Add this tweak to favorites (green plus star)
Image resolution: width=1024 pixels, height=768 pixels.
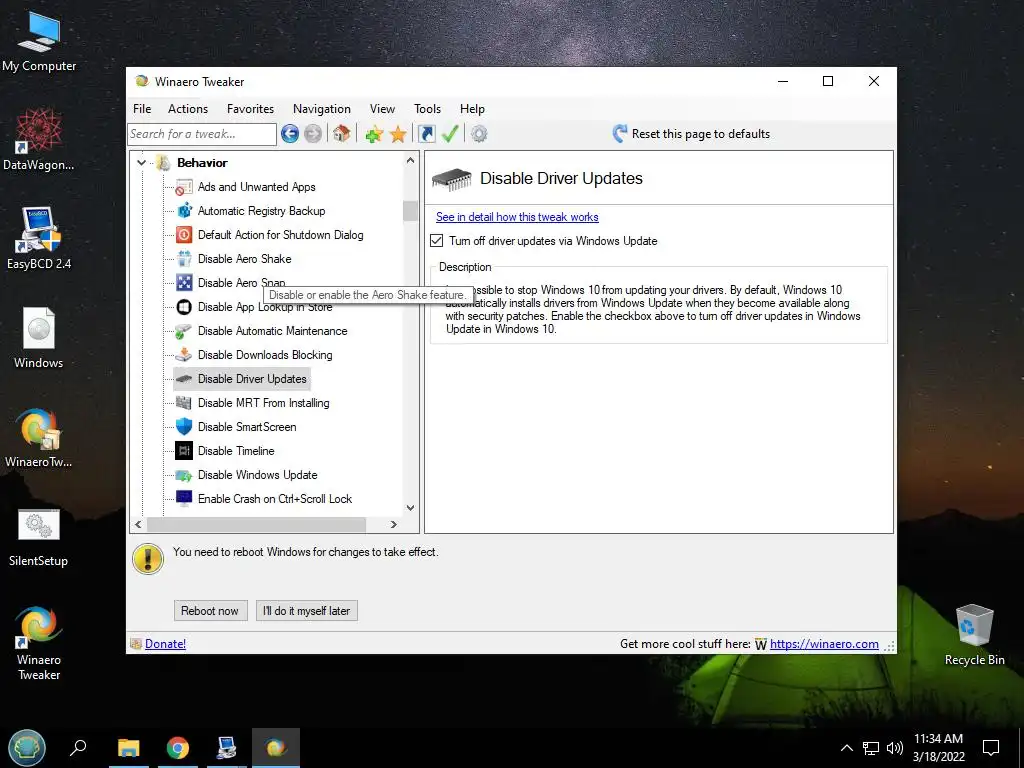pyautogui.click(x=374, y=135)
